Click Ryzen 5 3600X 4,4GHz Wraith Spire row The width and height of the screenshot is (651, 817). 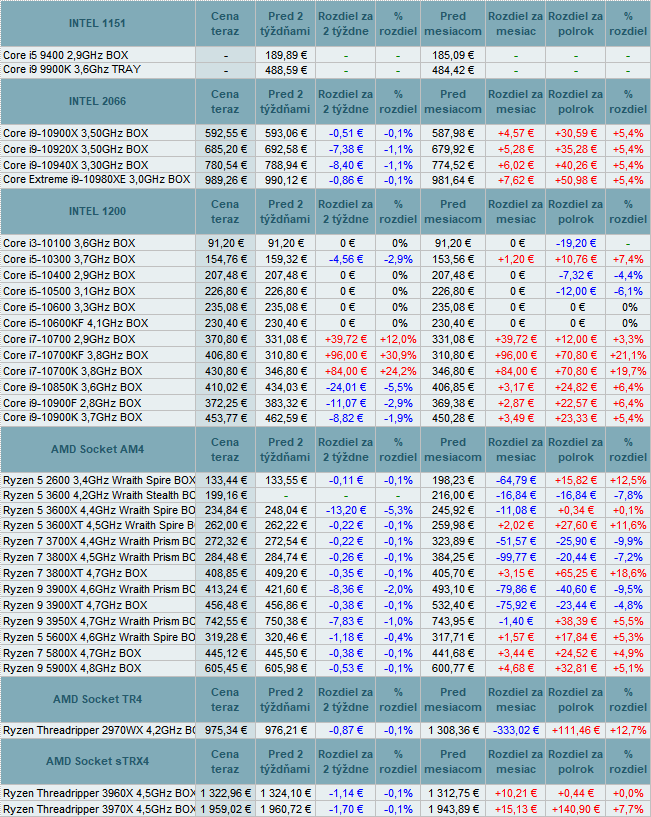(99, 510)
